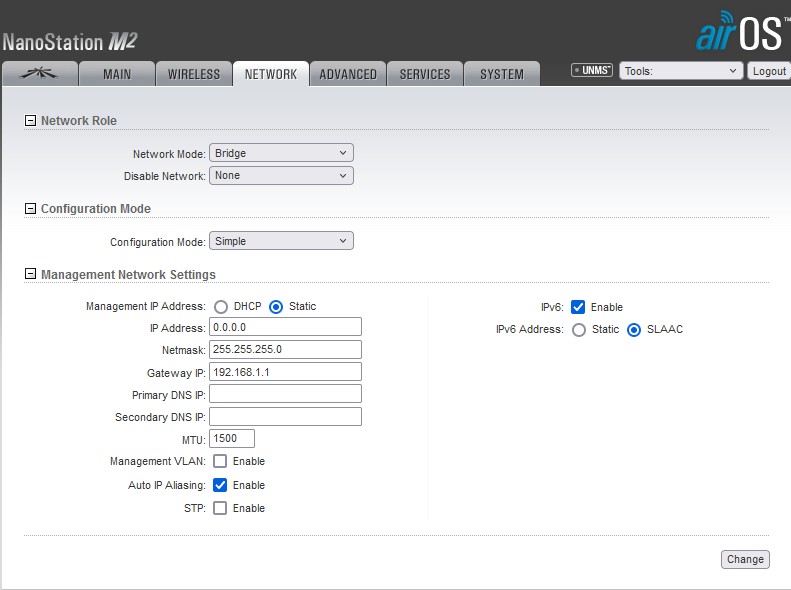Open the Disable Network dropdown
The image size is (791, 590).
tap(281, 175)
